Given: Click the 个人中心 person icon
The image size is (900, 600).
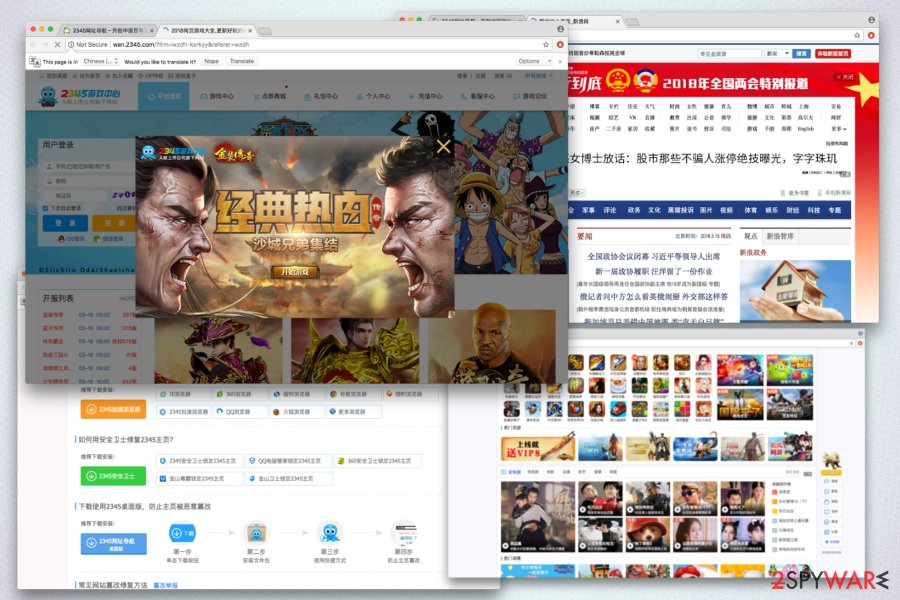Looking at the screenshot, I should point(360,96).
